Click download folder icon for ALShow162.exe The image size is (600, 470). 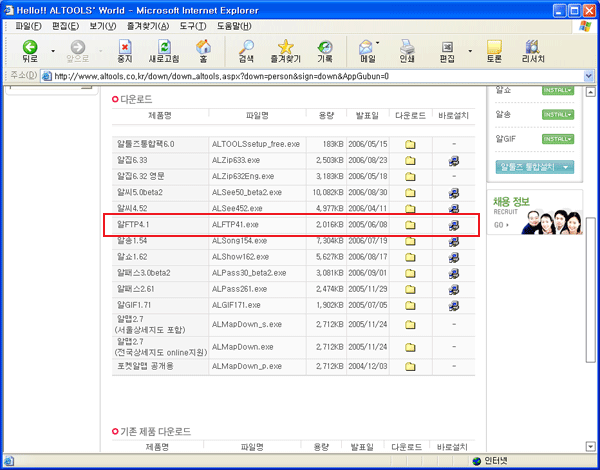point(410,257)
